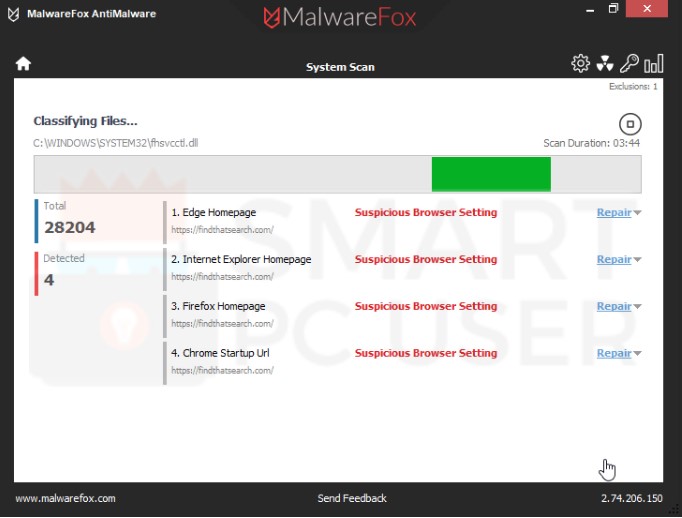The height and width of the screenshot is (518, 682).
Task: Click the MalwareFox shield logo in title bar
Action: click(13, 14)
